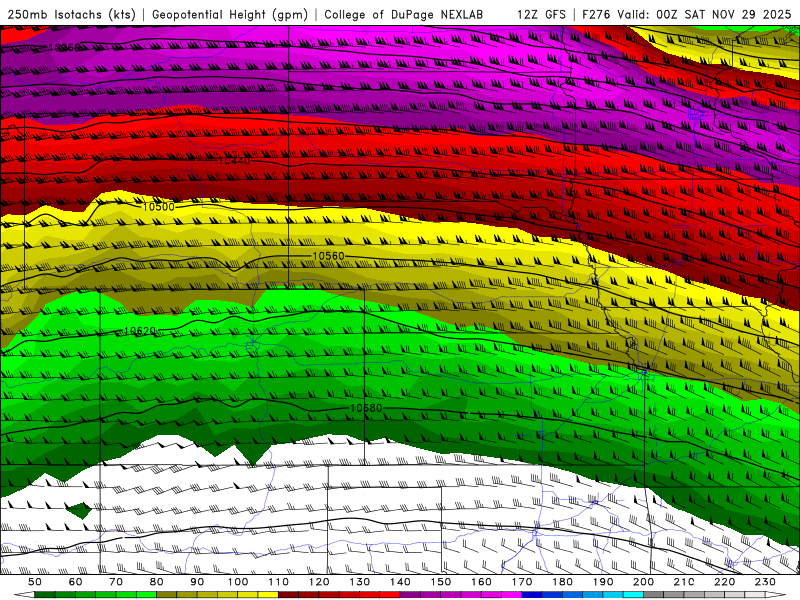Viewport: 800px width, 600px height.
Task: Click the 80 value on the color scale
Action: [x=157, y=582]
